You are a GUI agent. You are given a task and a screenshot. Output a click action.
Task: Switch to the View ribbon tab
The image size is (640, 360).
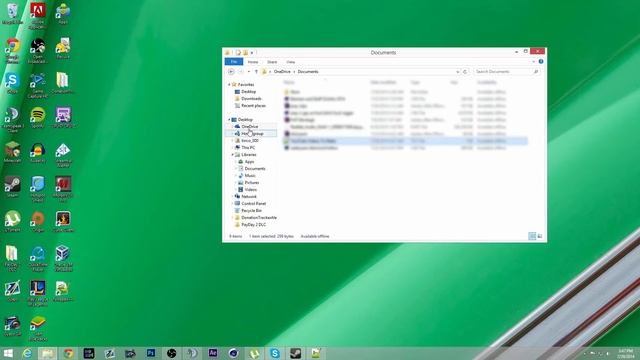pyautogui.click(x=290, y=62)
